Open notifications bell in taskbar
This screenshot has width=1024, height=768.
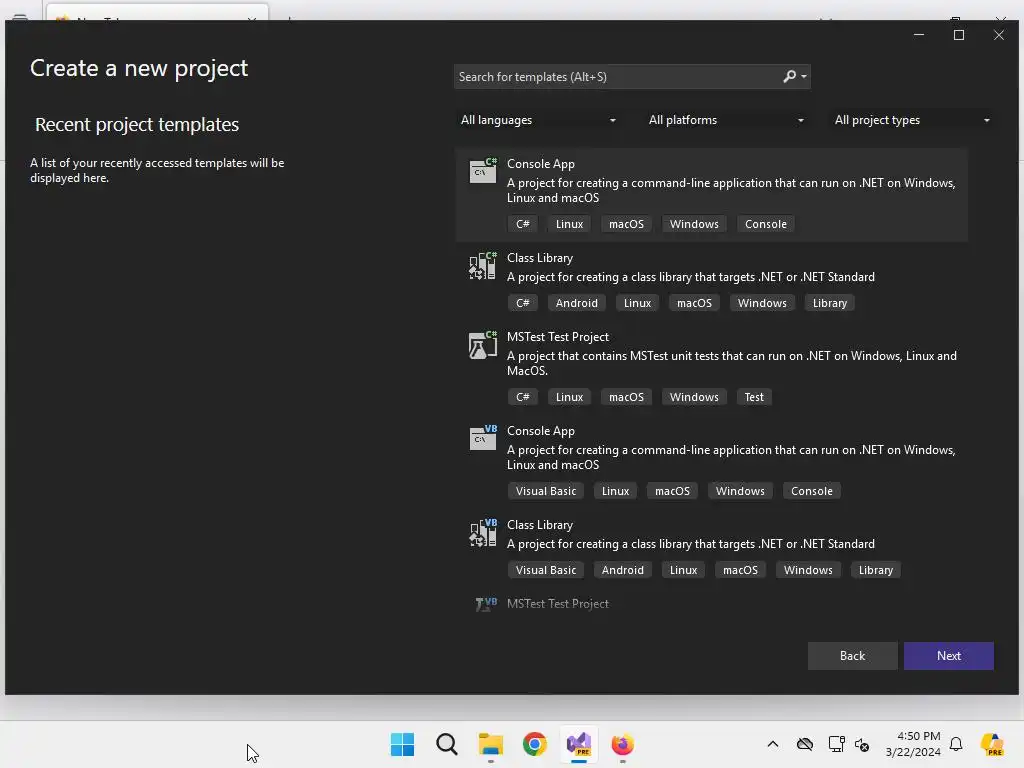pos(956,744)
